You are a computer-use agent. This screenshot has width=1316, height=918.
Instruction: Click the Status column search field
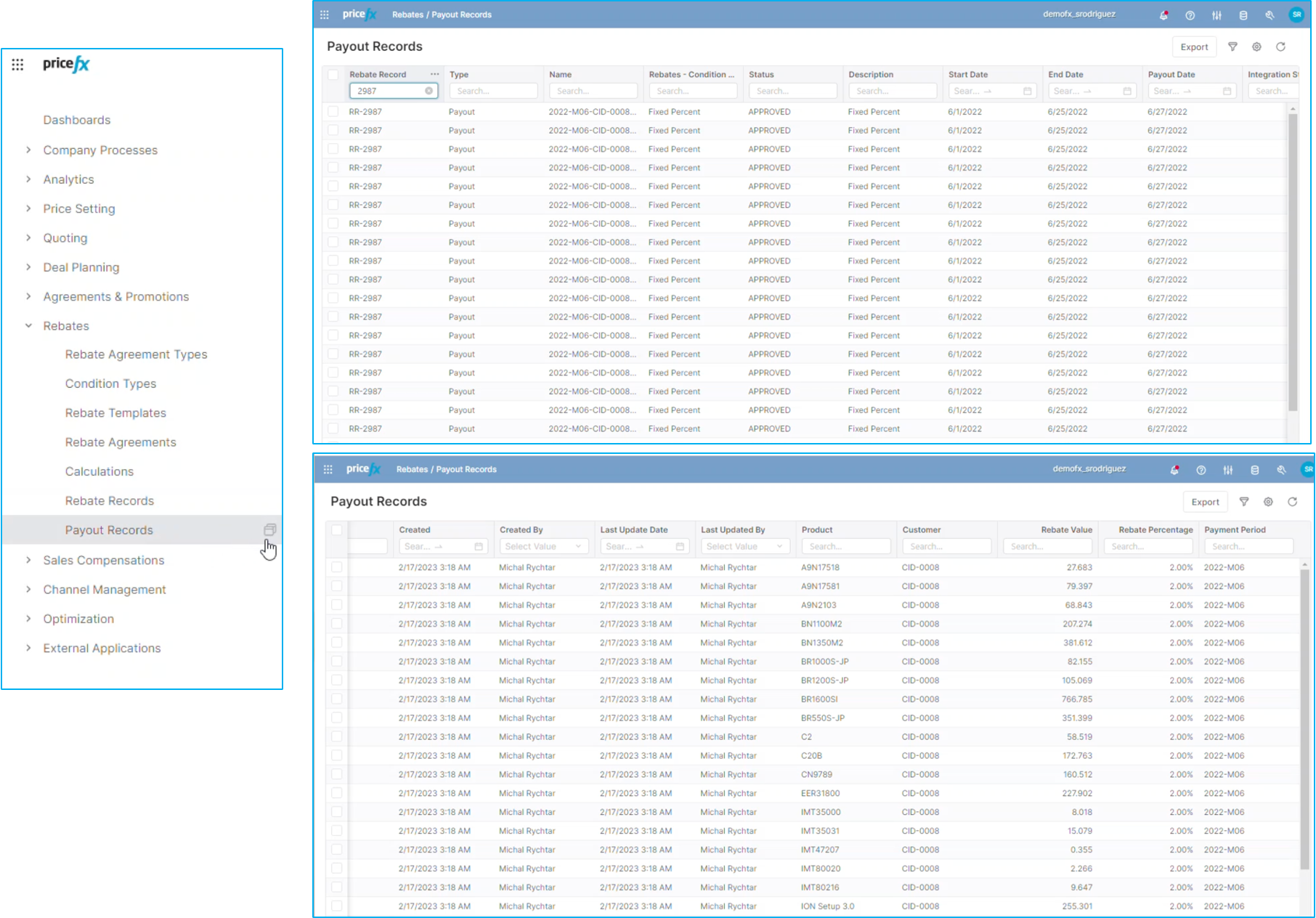coord(792,91)
